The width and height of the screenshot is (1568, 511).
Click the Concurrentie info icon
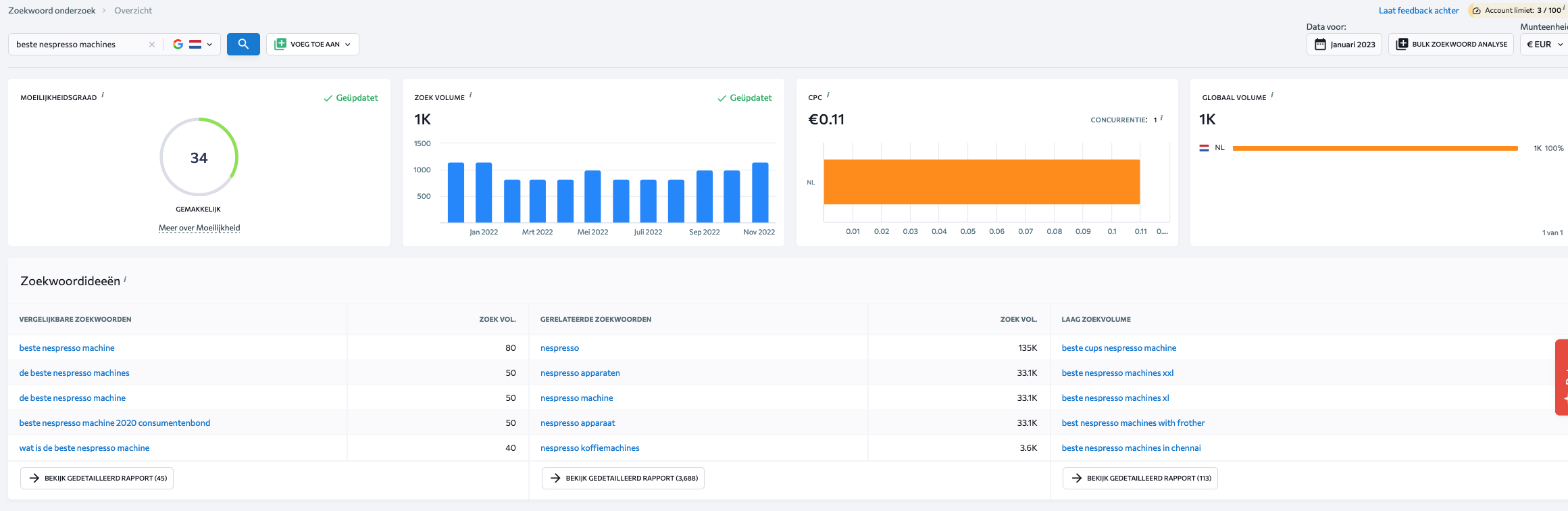click(x=1161, y=118)
